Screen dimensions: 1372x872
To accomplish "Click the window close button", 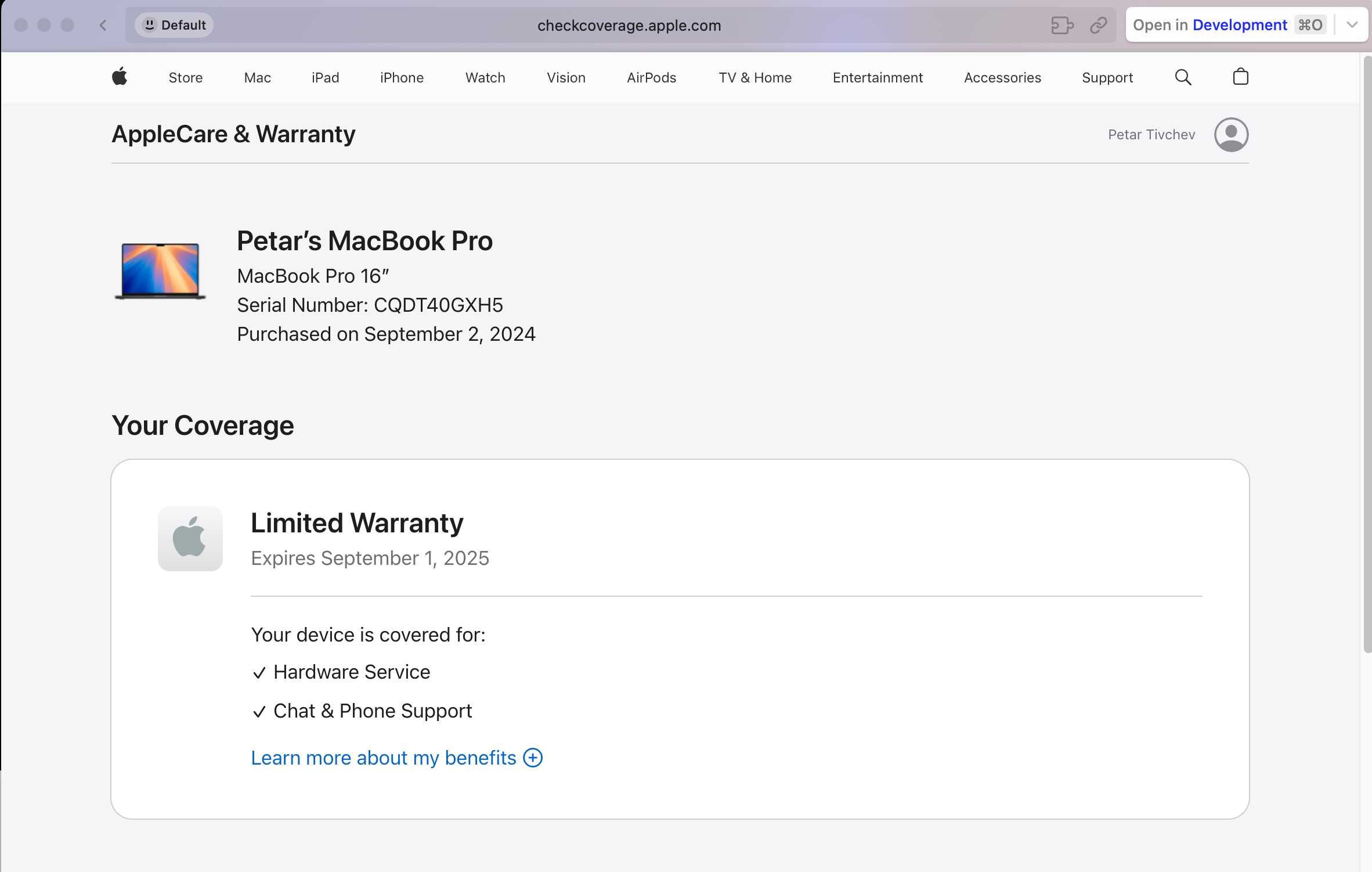I will 21,25.
